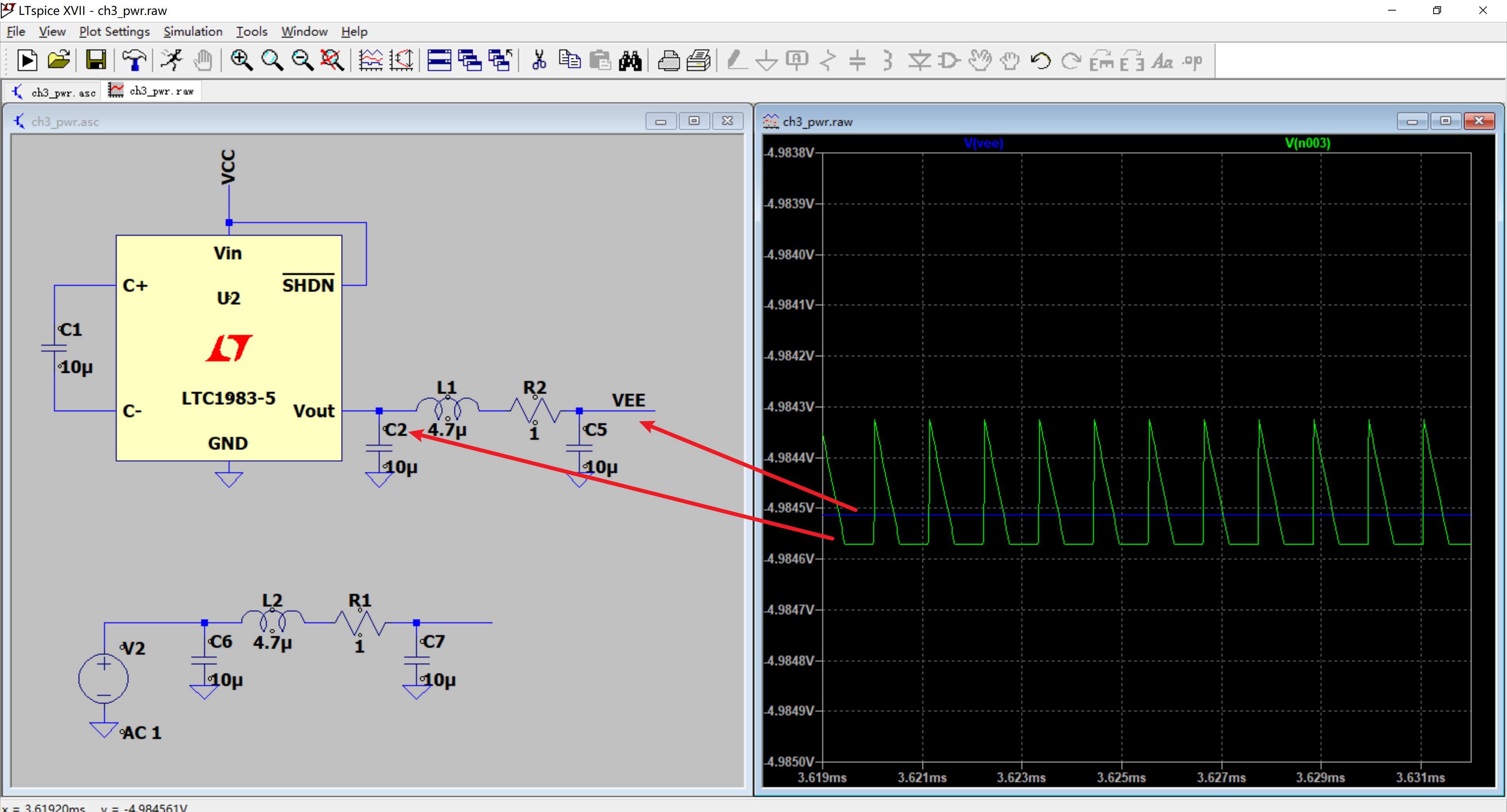Click the Undo arrow icon
The image size is (1507, 812).
click(1040, 60)
